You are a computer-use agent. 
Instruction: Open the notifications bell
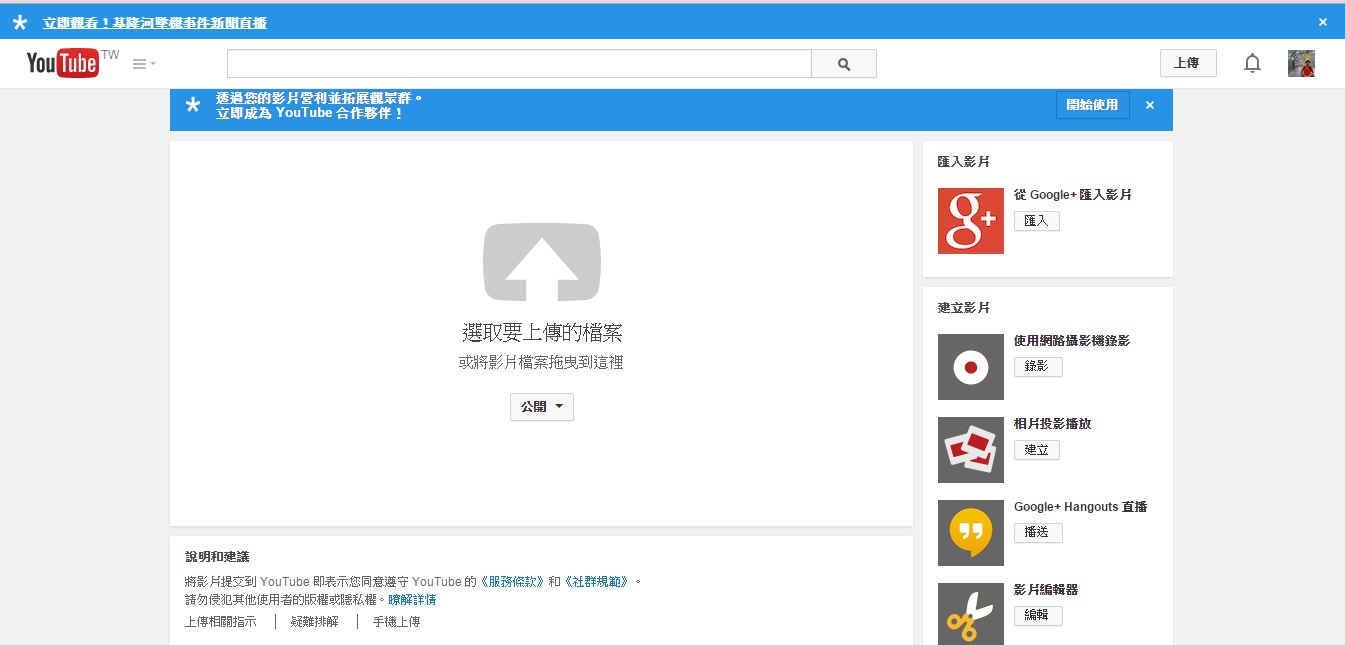[x=1252, y=64]
